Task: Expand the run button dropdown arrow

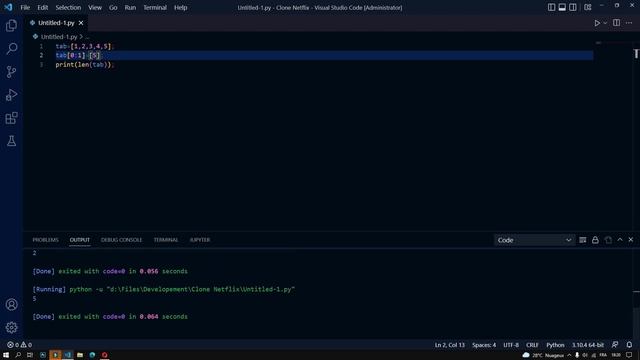Action: click(605, 23)
